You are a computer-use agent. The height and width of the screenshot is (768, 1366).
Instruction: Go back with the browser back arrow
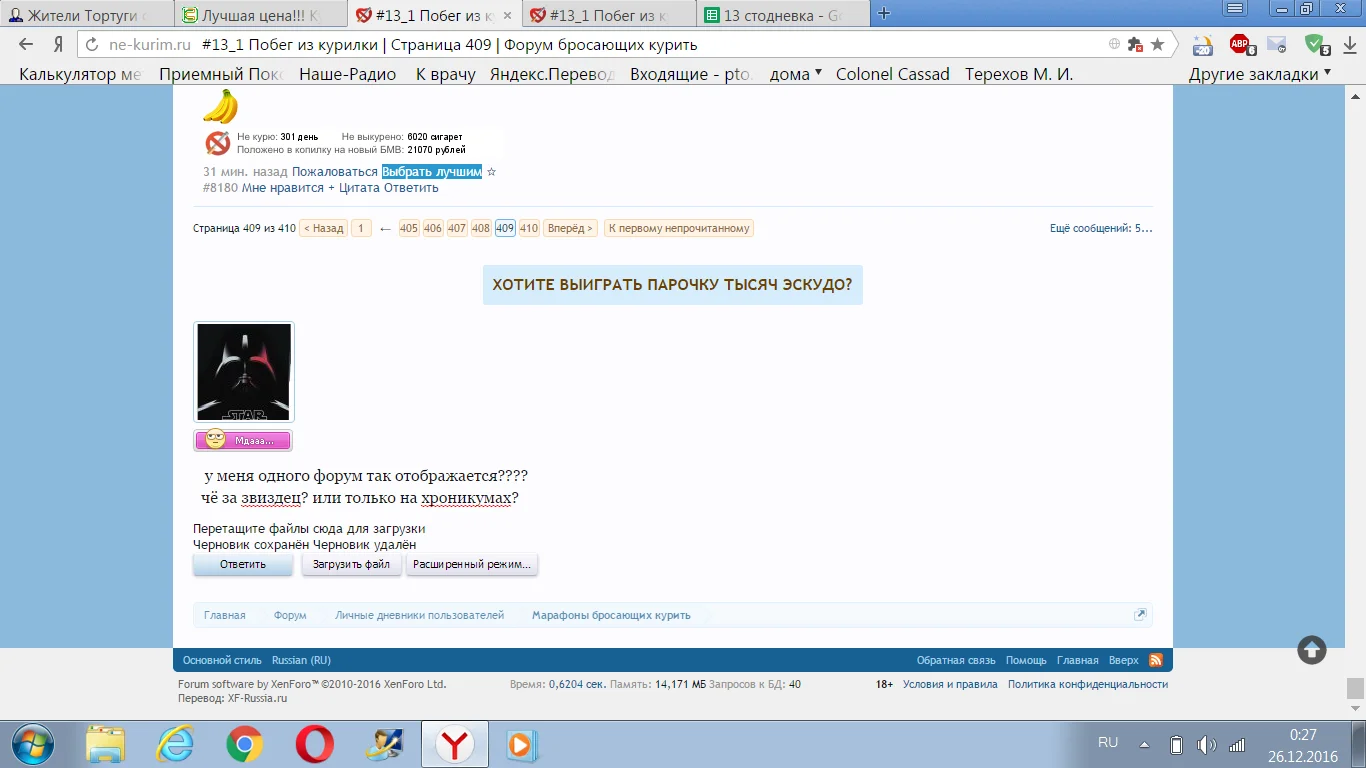(x=27, y=45)
